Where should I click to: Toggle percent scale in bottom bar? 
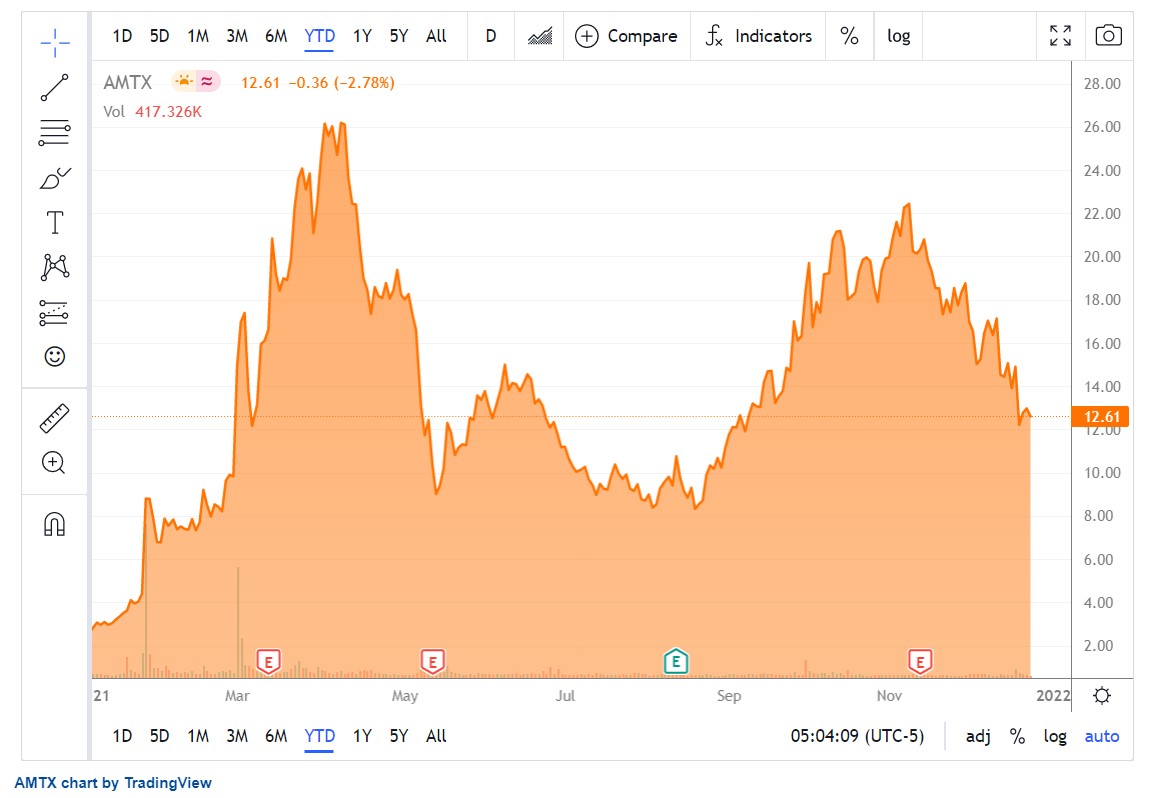point(1017,736)
